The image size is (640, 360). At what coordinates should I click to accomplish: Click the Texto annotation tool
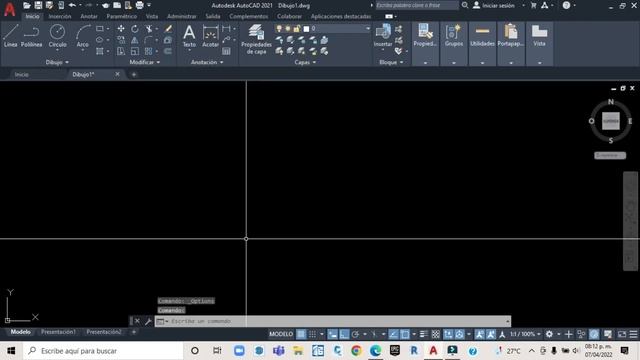(189, 36)
